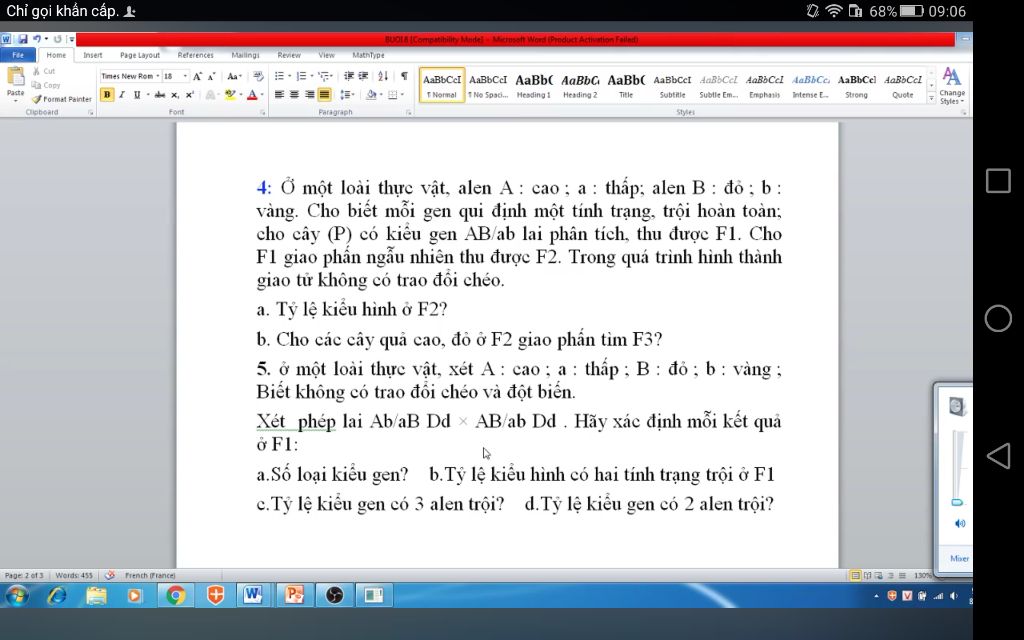The width and height of the screenshot is (1024, 640).
Task: Click the Change Styles button
Action: 952,86
